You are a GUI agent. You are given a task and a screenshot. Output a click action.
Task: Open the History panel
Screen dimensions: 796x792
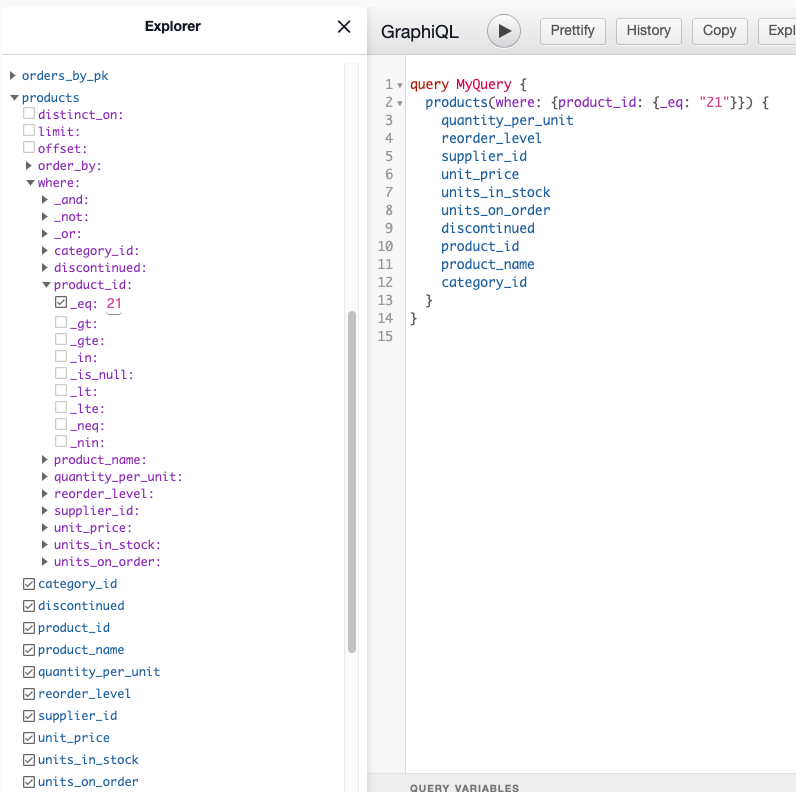click(648, 31)
